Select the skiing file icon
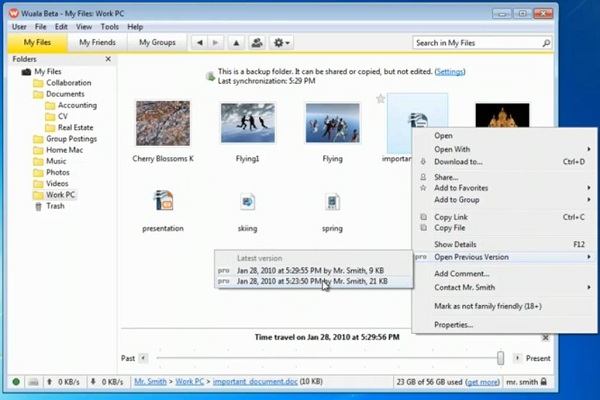This screenshot has width=600, height=400. [248, 202]
